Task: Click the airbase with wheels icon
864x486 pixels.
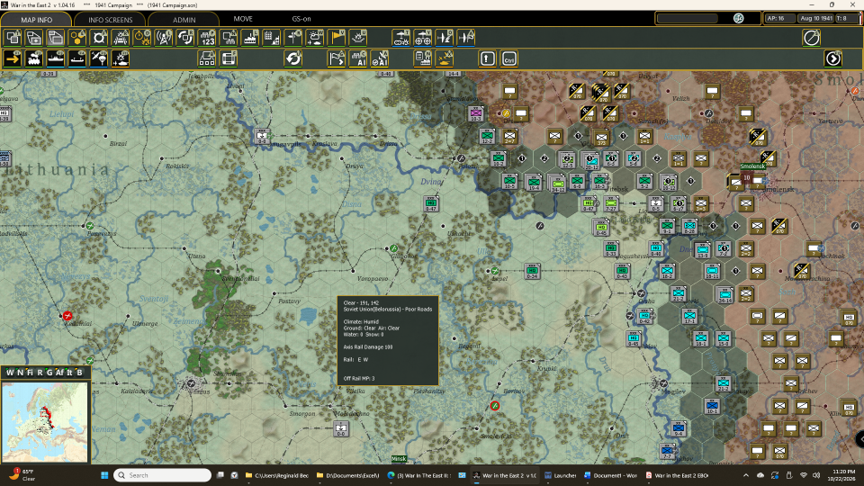Action: pyautogui.click(x=423, y=38)
